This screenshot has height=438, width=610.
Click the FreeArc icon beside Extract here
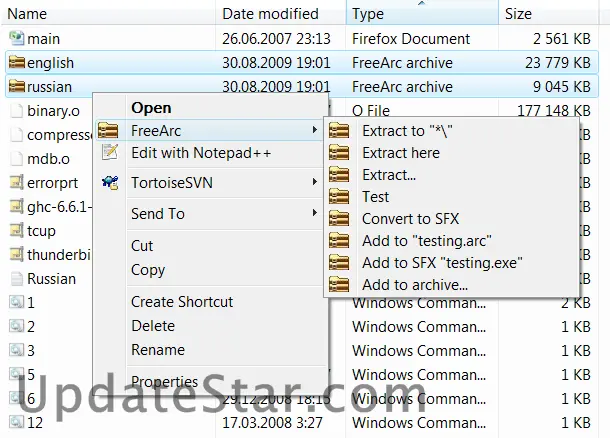[x=339, y=152]
